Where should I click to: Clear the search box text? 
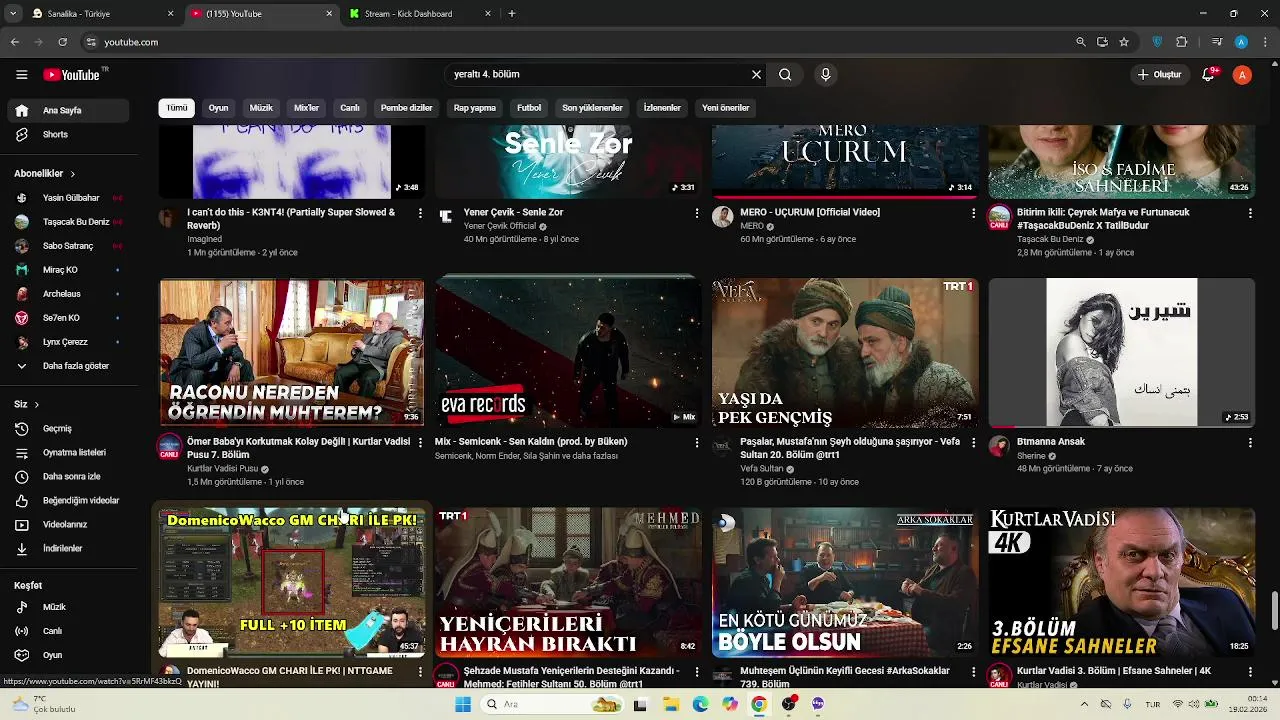pos(756,74)
